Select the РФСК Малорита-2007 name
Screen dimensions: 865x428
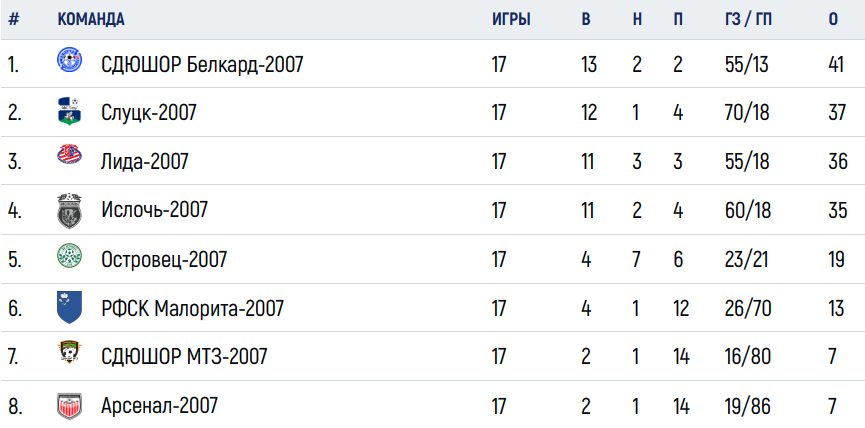pos(193,308)
